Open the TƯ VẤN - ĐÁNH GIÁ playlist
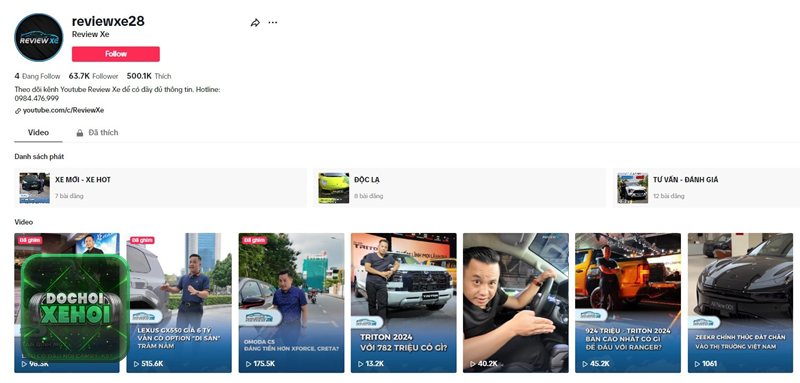800x383 pixels. tap(706, 188)
